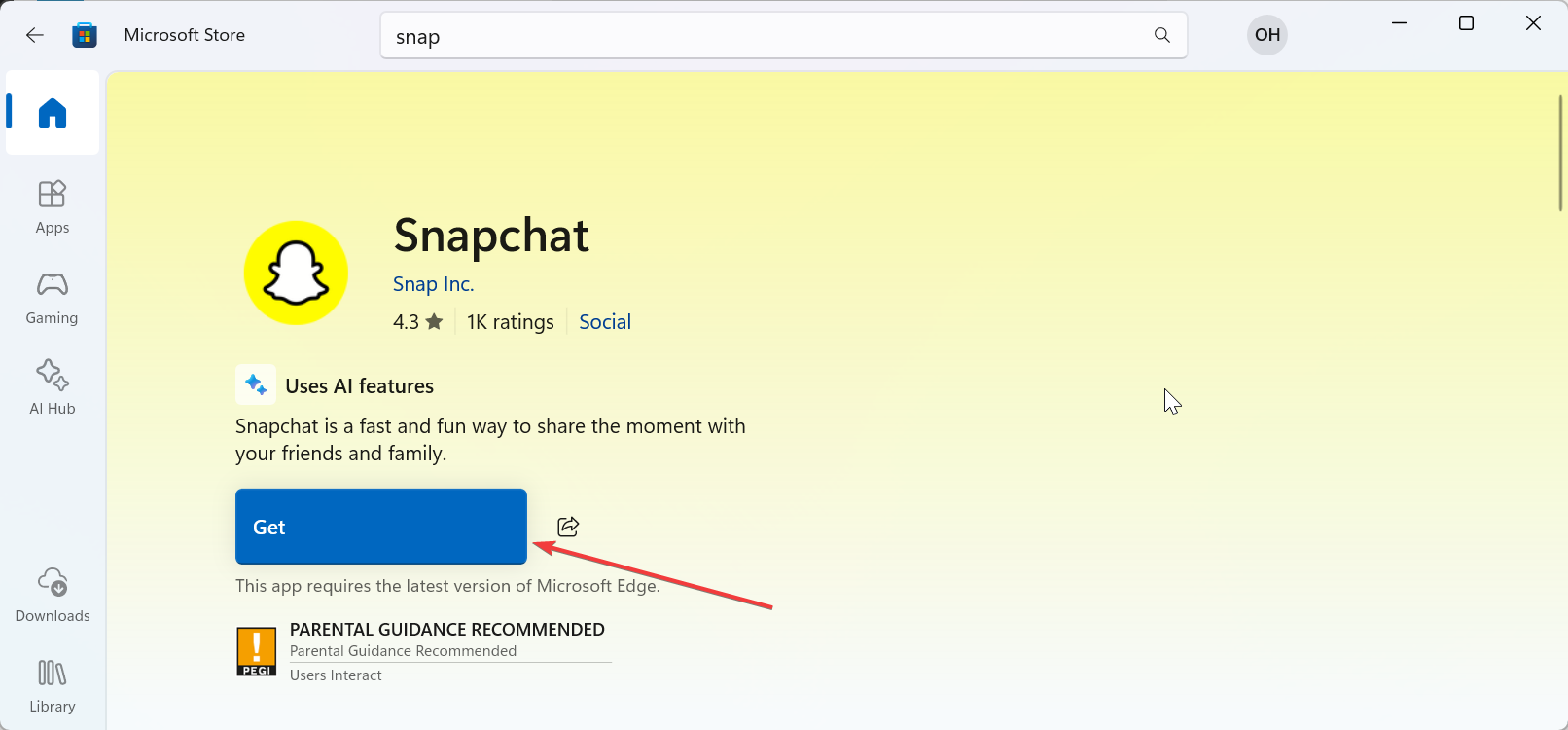Share Snapchat app using share icon
The image size is (1568, 730).
568,527
